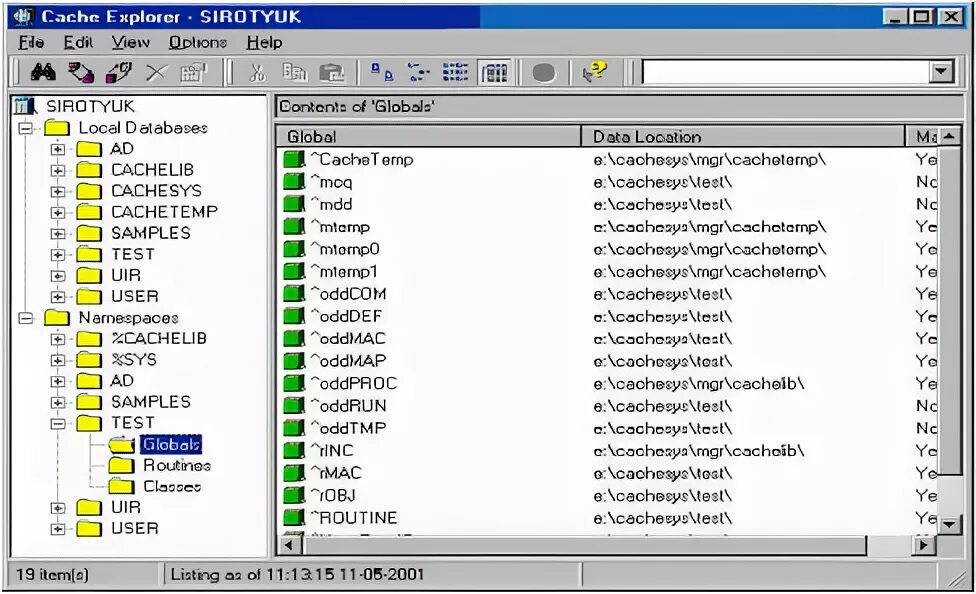
Task: Select the Routines tree item
Action: tap(177, 465)
